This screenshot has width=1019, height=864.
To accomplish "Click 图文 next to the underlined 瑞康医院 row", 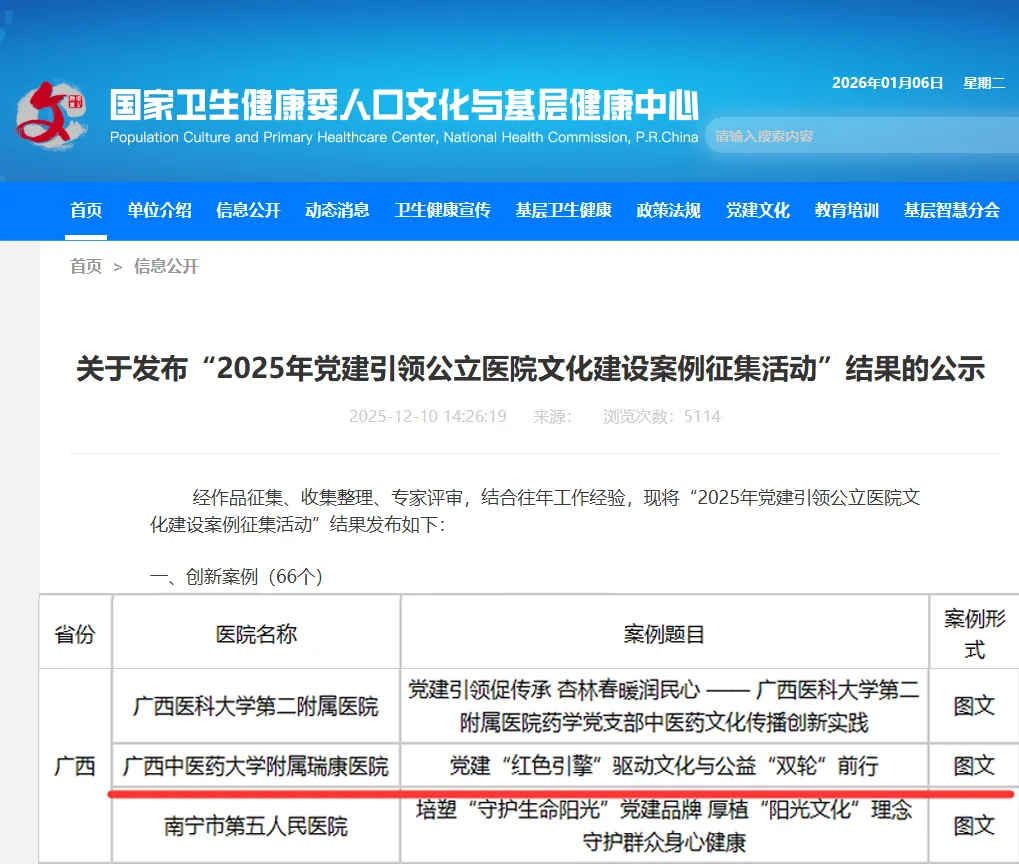I will 974,767.
